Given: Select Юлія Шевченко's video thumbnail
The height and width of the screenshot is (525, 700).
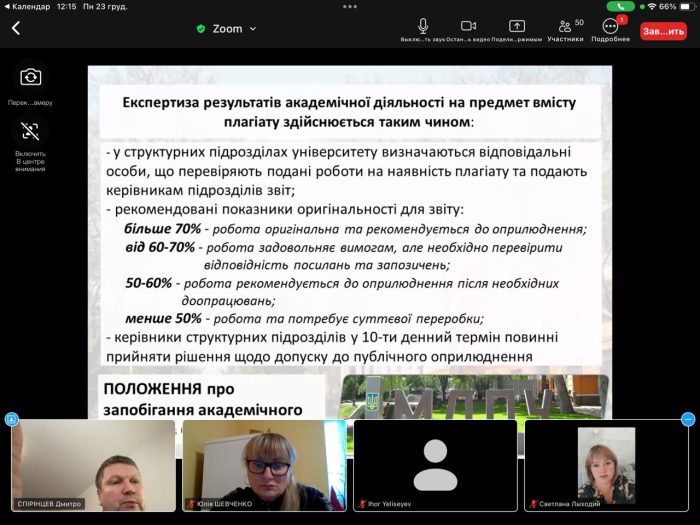Looking at the screenshot, I should click(x=264, y=465).
